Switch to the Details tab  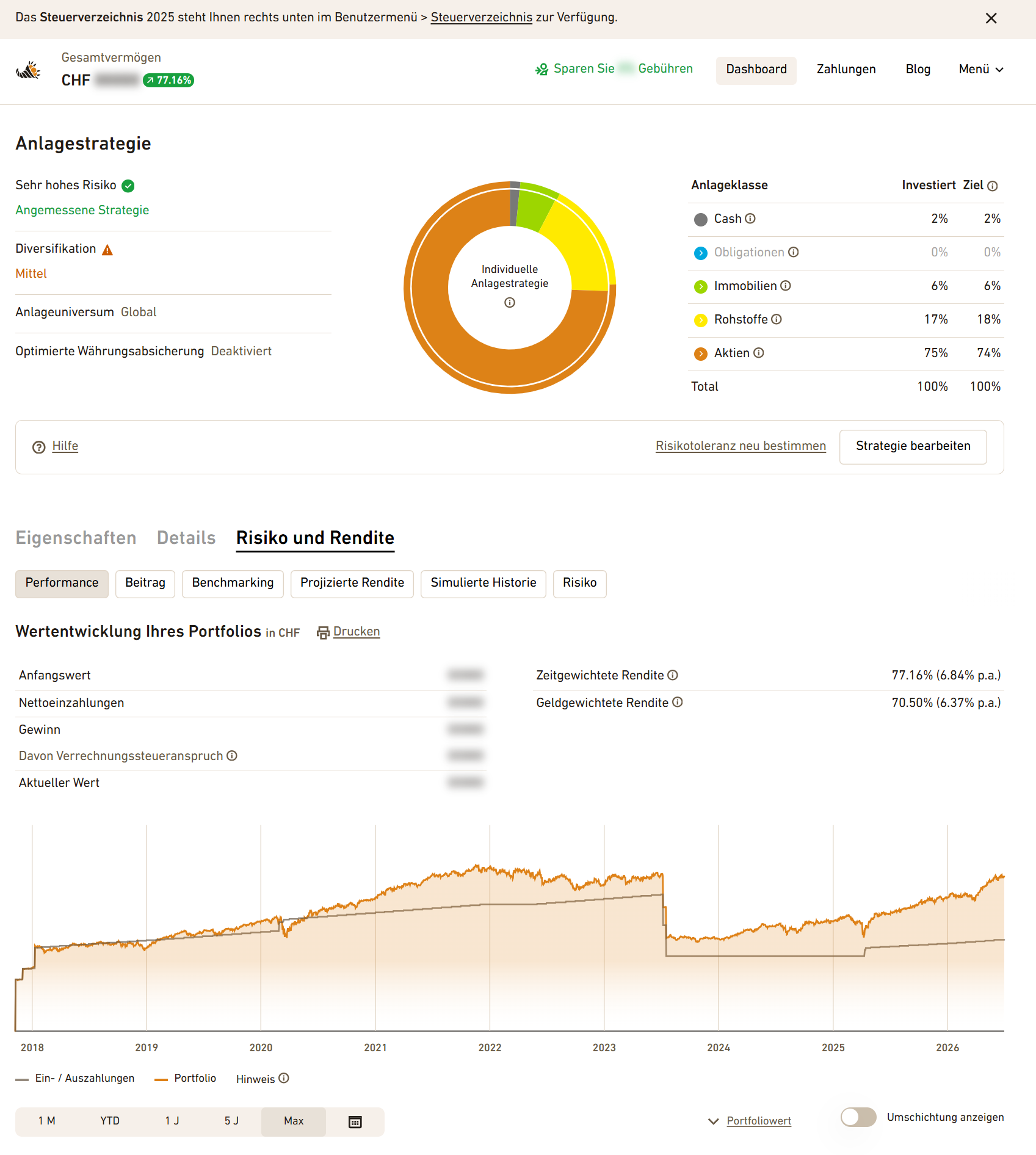tap(186, 538)
